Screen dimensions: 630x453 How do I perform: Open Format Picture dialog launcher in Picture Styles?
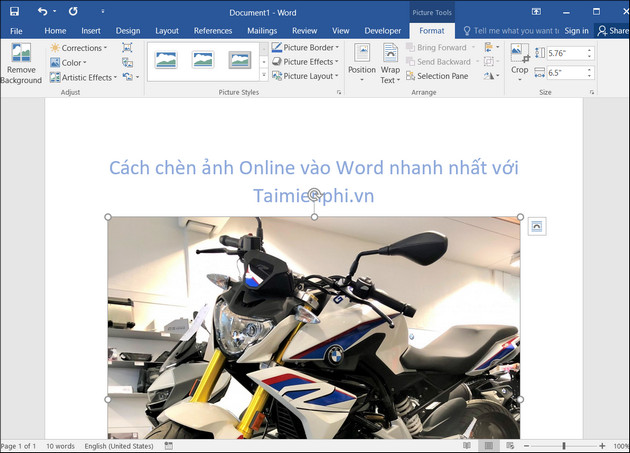[x=339, y=92]
